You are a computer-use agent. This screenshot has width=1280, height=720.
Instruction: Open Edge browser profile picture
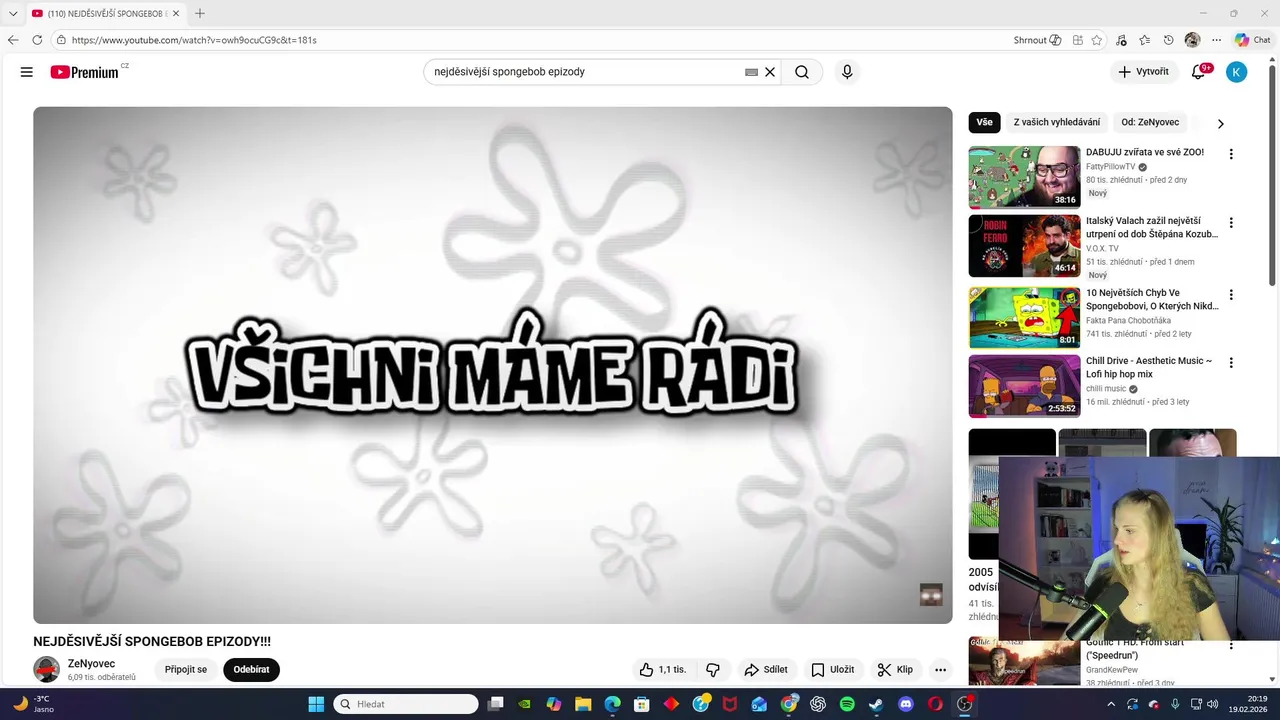coord(1192,40)
